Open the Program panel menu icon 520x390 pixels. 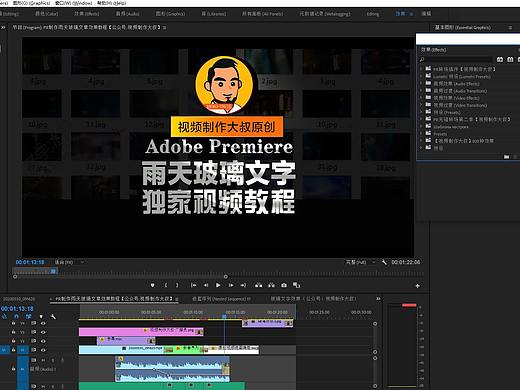pyautogui.click(x=165, y=28)
